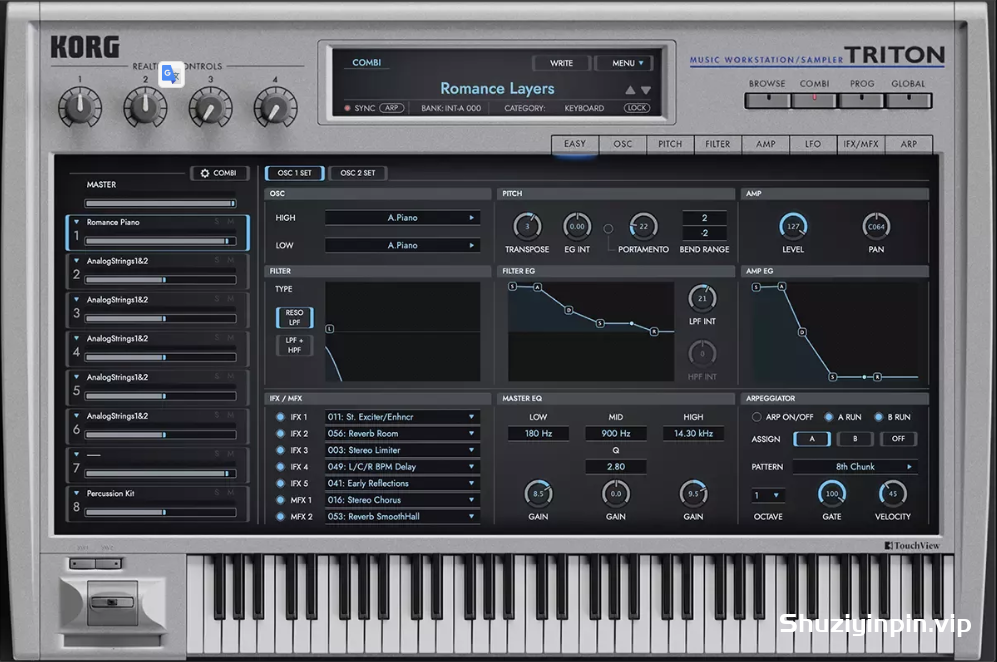This screenshot has height=662, width=997.
Task: Click the LPF INT knob
Action: click(702, 298)
